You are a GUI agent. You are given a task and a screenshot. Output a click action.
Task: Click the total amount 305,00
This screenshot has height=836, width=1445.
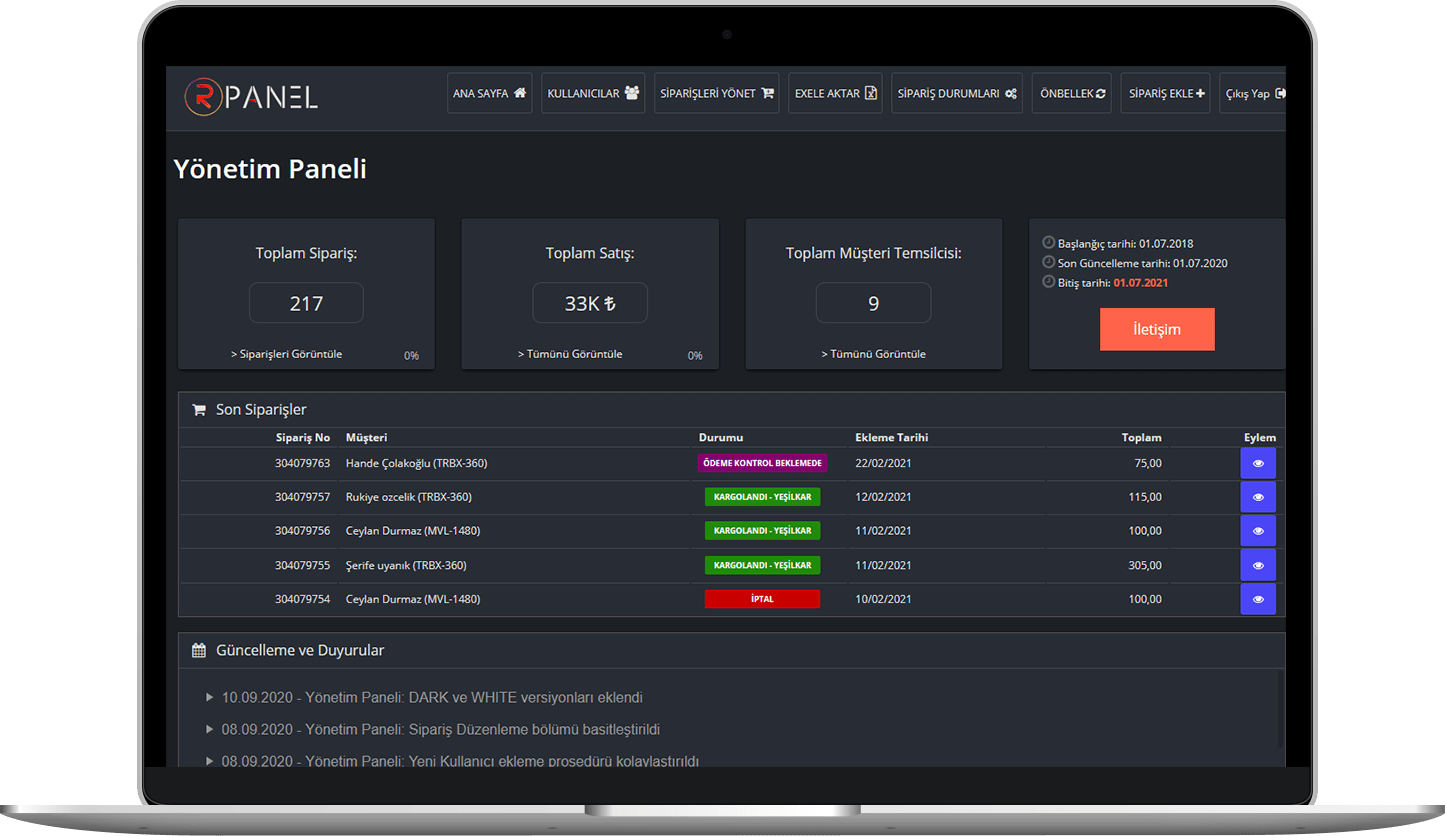point(1145,565)
